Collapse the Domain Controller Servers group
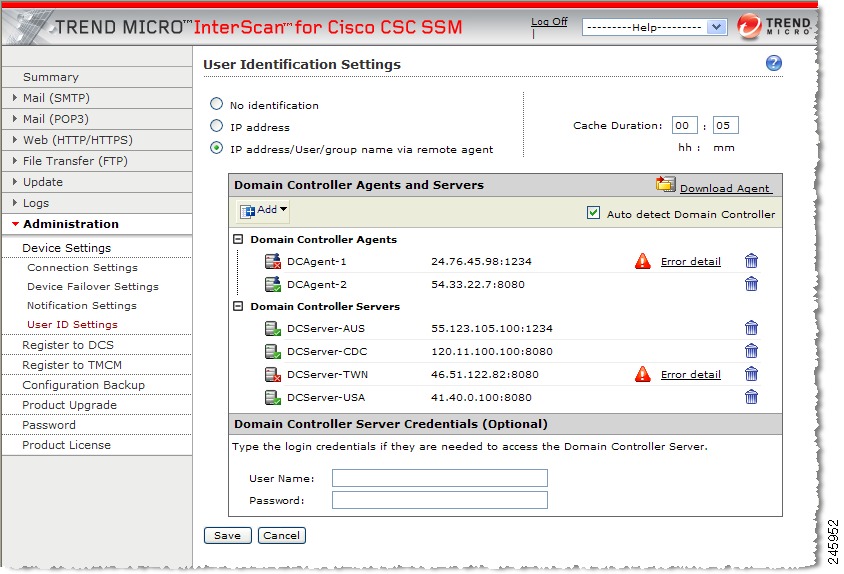Image resolution: width=844 pixels, height=574 pixels. click(x=238, y=306)
